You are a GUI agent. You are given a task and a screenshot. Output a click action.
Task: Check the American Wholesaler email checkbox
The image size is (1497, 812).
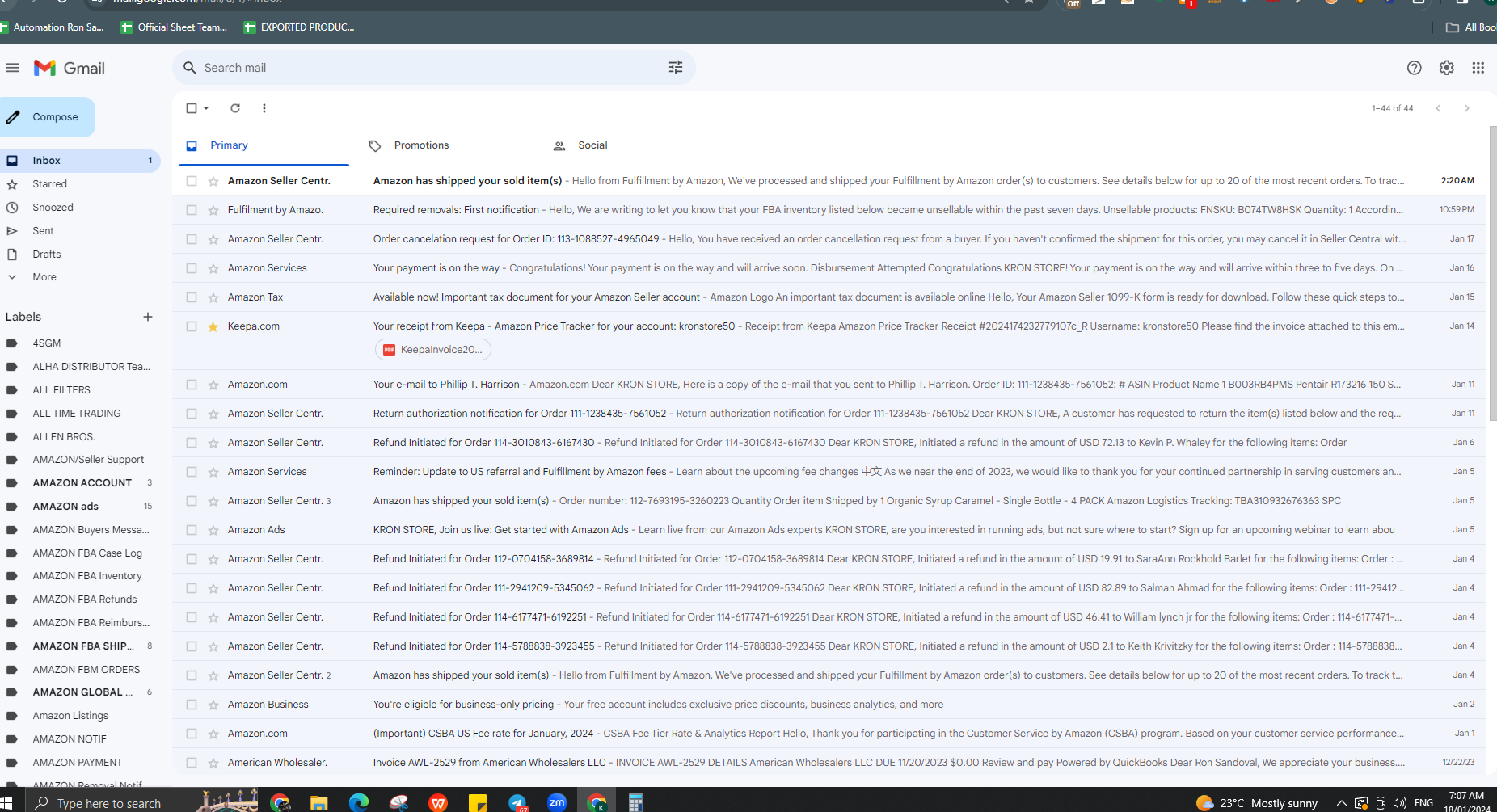[192, 763]
